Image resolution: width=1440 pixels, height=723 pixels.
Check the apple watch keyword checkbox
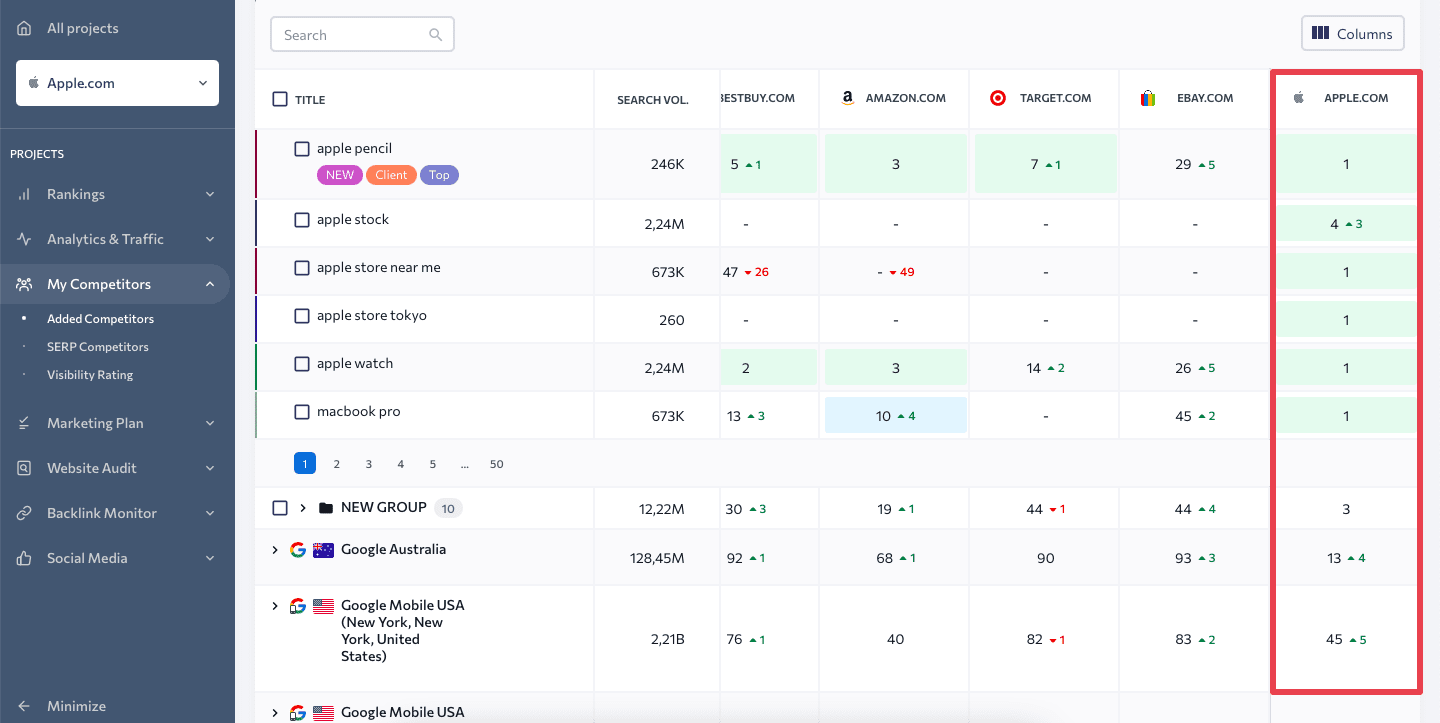pyautogui.click(x=302, y=364)
